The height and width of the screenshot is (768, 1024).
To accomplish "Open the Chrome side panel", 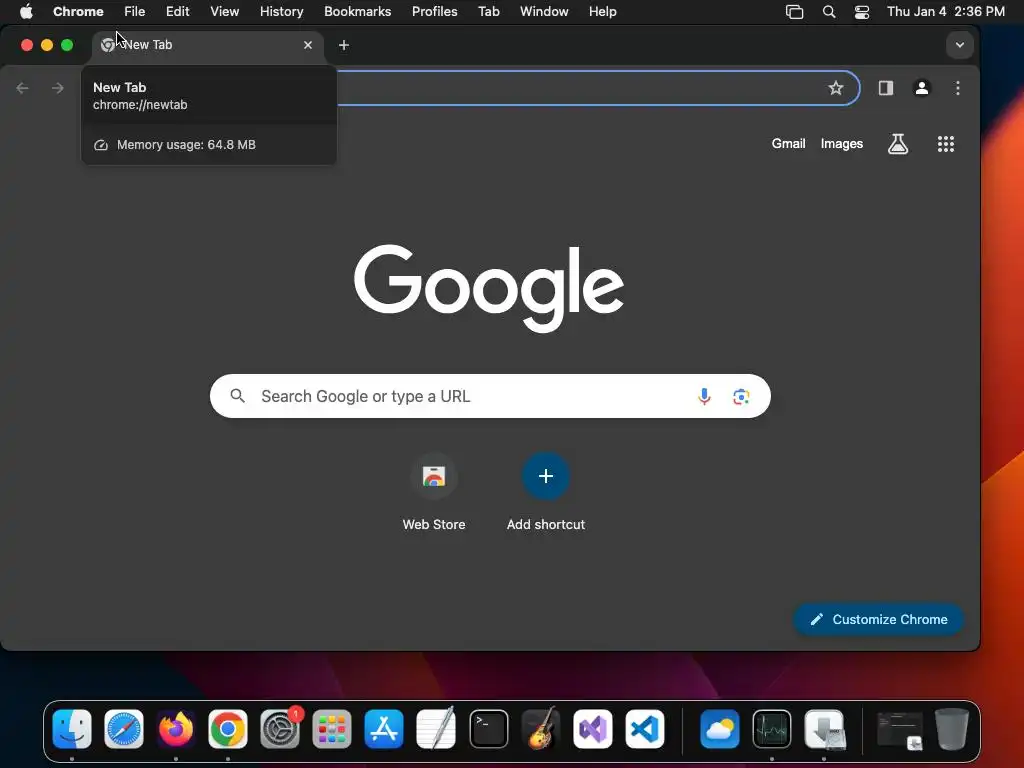I will pos(886,88).
